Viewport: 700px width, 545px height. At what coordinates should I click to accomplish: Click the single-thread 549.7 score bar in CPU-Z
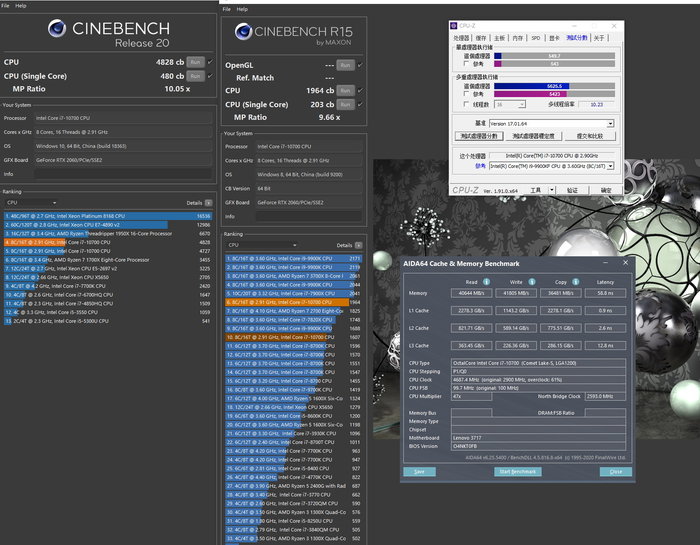coord(554,56)
